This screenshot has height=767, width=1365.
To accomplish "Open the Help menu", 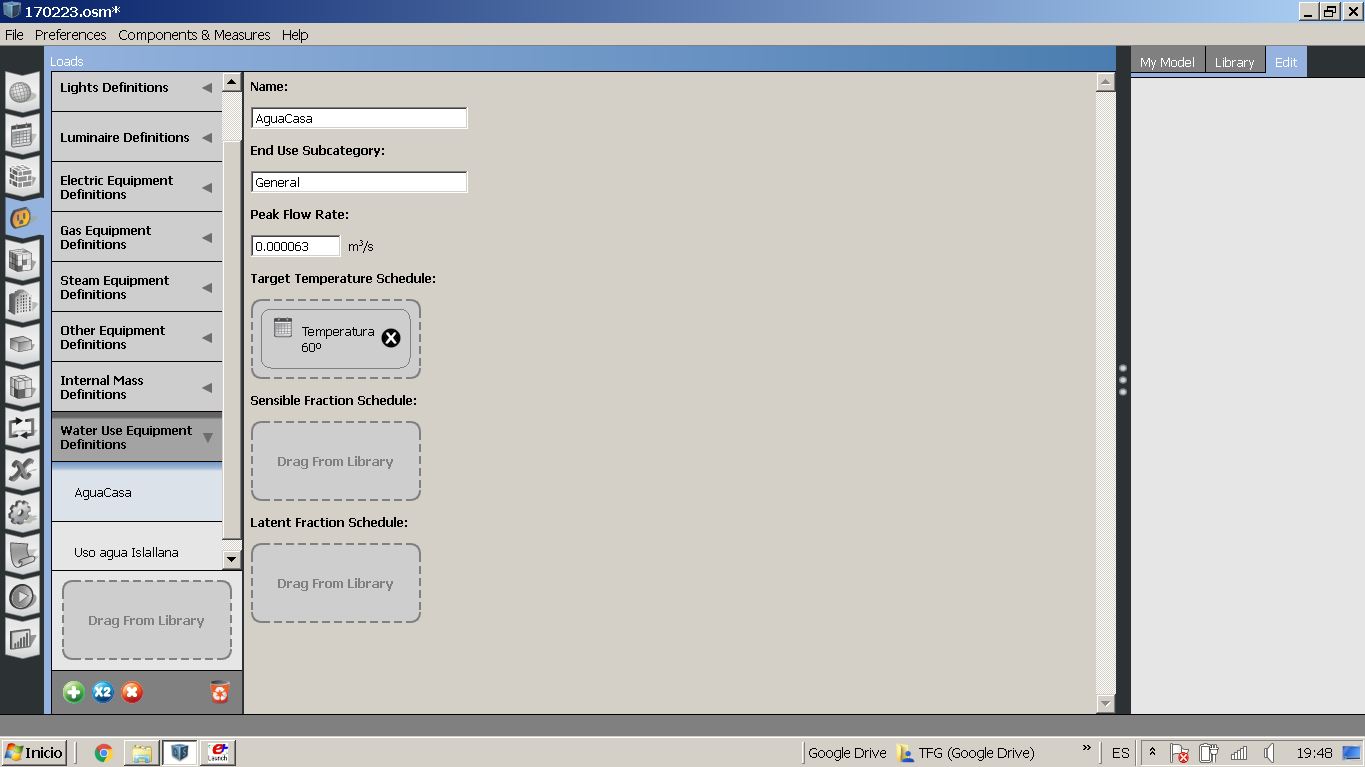I will coord(295,35).
